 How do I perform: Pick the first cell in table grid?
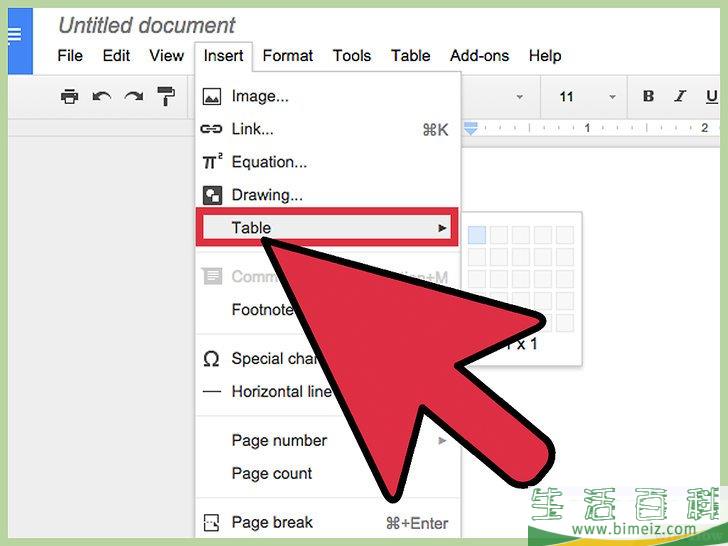[x=477, y=235]
